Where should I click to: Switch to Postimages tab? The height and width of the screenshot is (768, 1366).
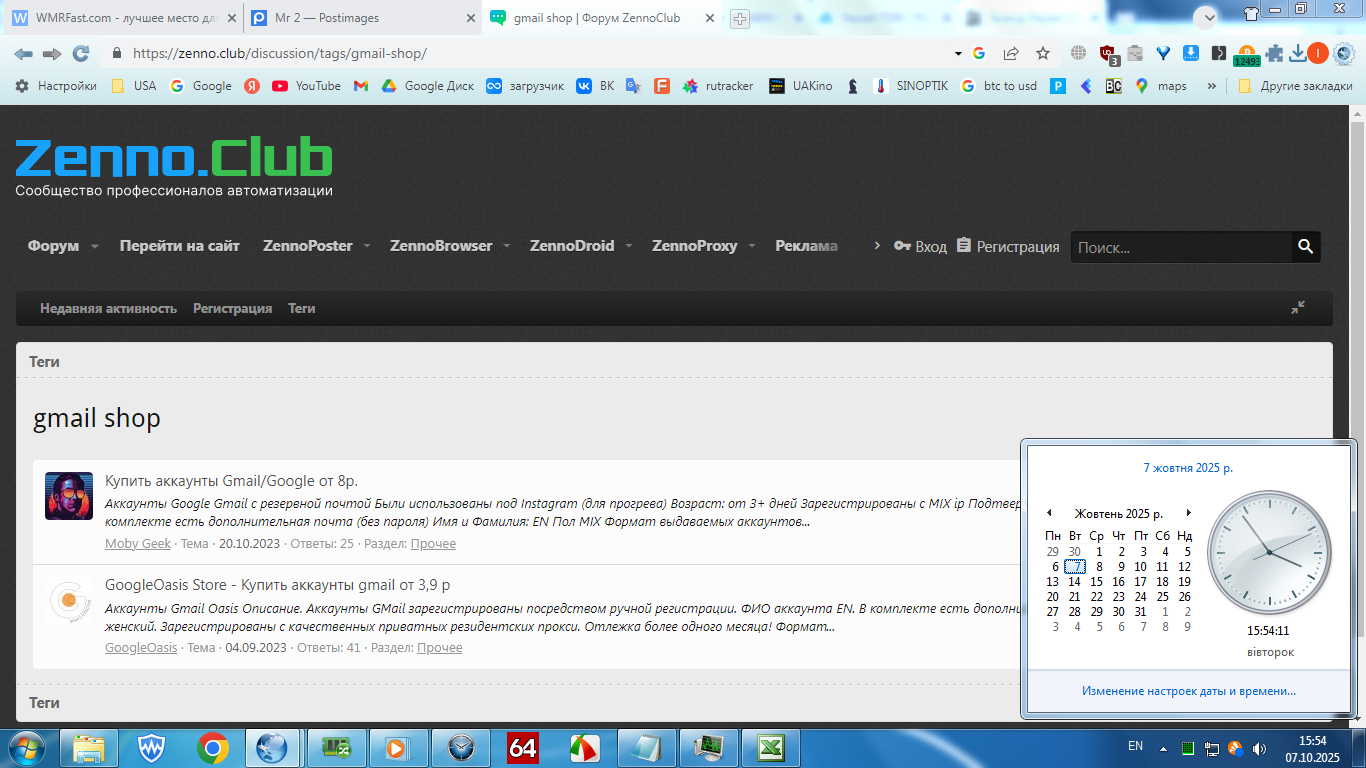[x=363, y=18]
